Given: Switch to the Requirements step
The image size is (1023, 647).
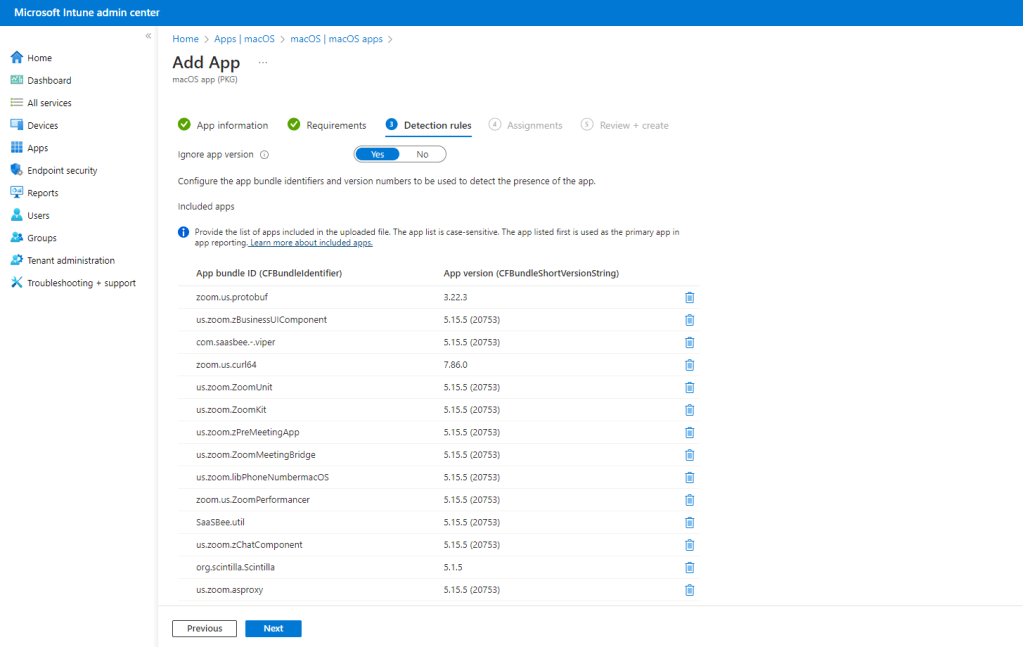Looking at the screenshot, I should (x=335, y=125).
